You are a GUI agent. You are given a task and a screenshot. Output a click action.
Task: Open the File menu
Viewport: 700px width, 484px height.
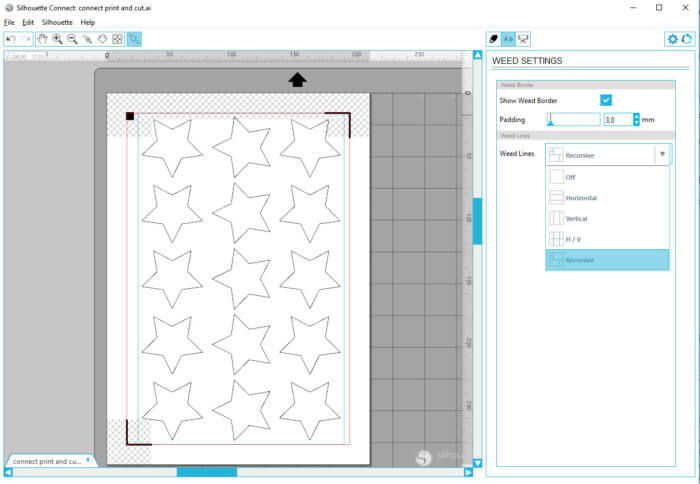click(9, 22)
